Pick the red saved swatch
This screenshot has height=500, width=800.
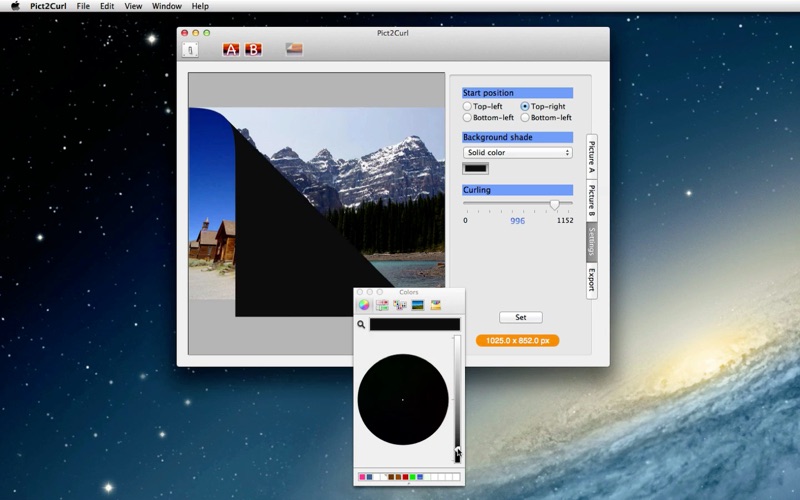pos(406,477)
